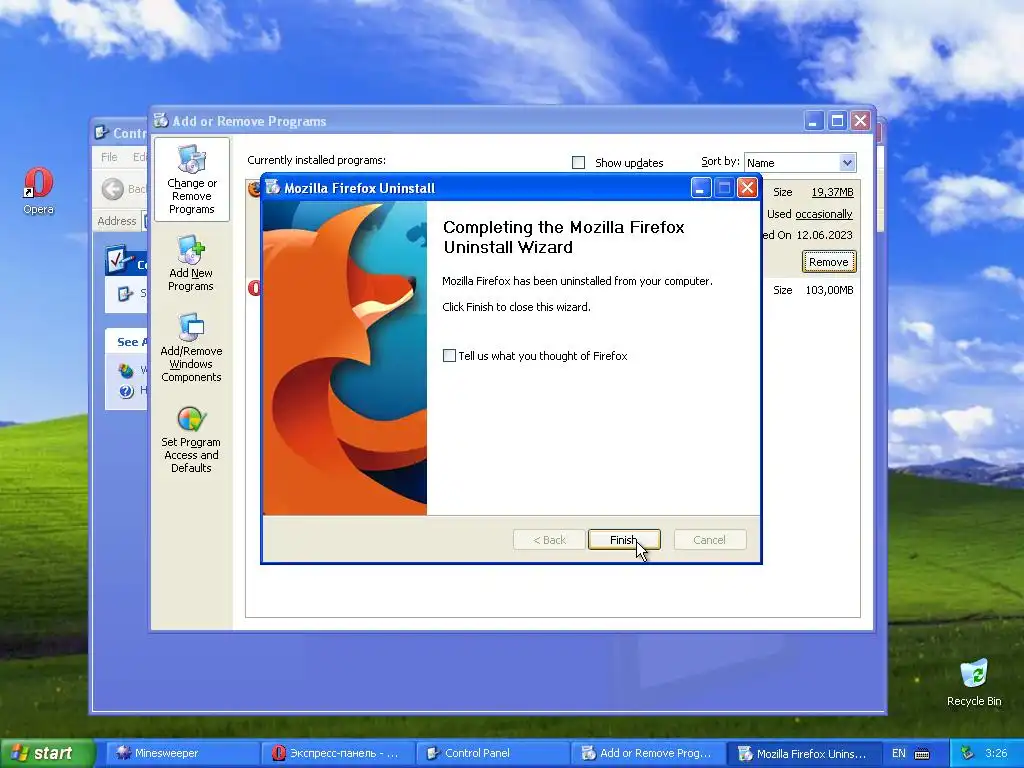The height and width of the screenshot is (768, 1024).
Task: Enable the Show updates checkbox
Action: point(579,163)
